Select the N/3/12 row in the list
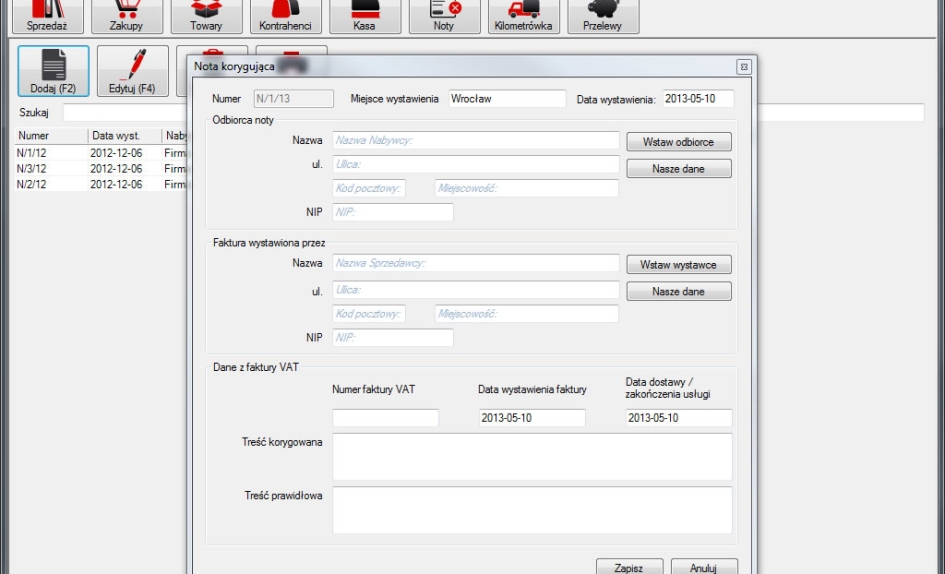 tap(33, 169)
